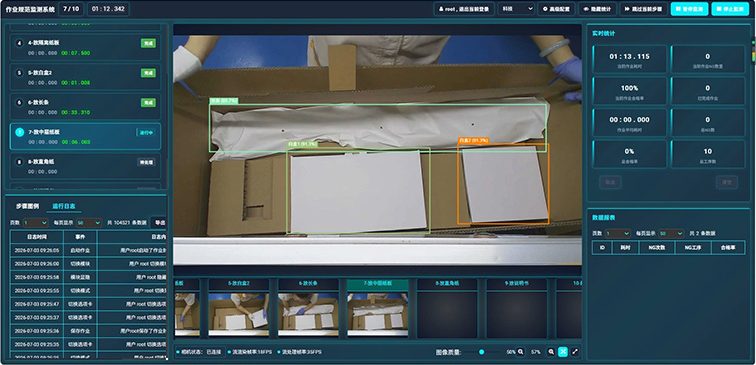Select step 8-放直角纸 in list

pos(85,166)
